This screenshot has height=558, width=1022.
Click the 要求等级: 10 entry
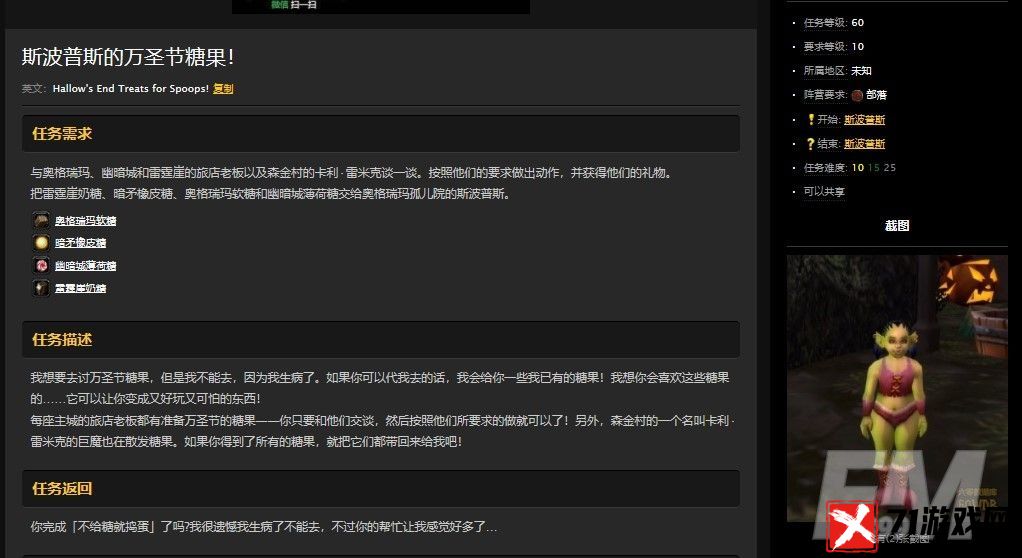(x=834, y=47)
